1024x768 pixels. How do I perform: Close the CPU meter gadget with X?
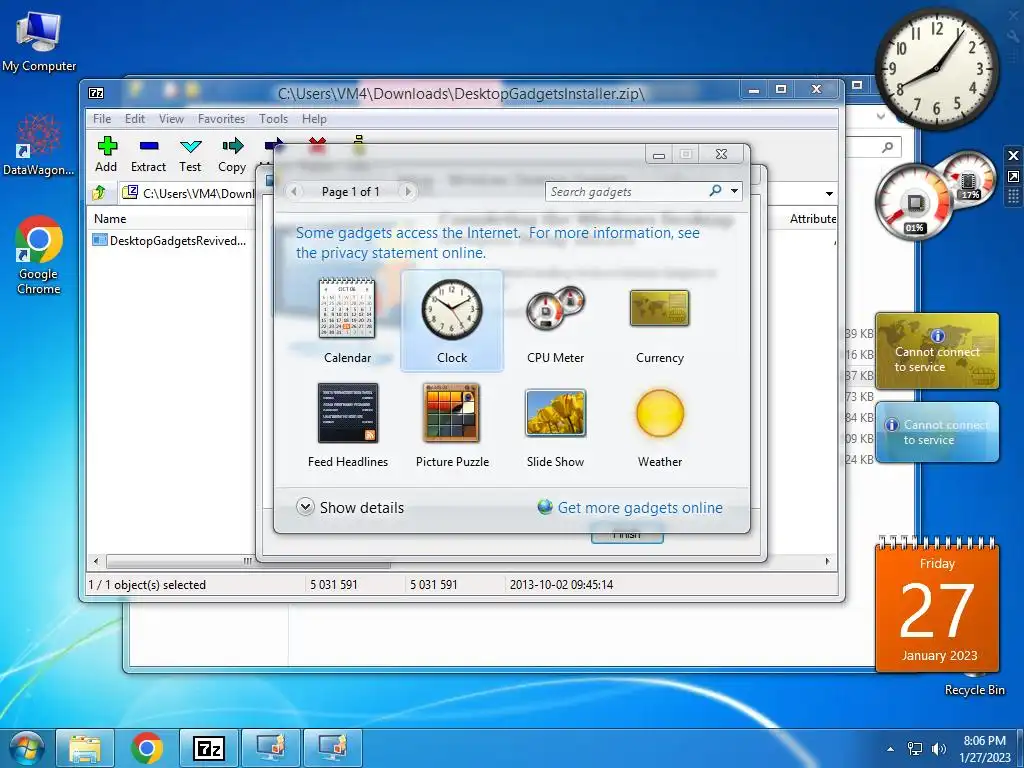(1013, 155)
